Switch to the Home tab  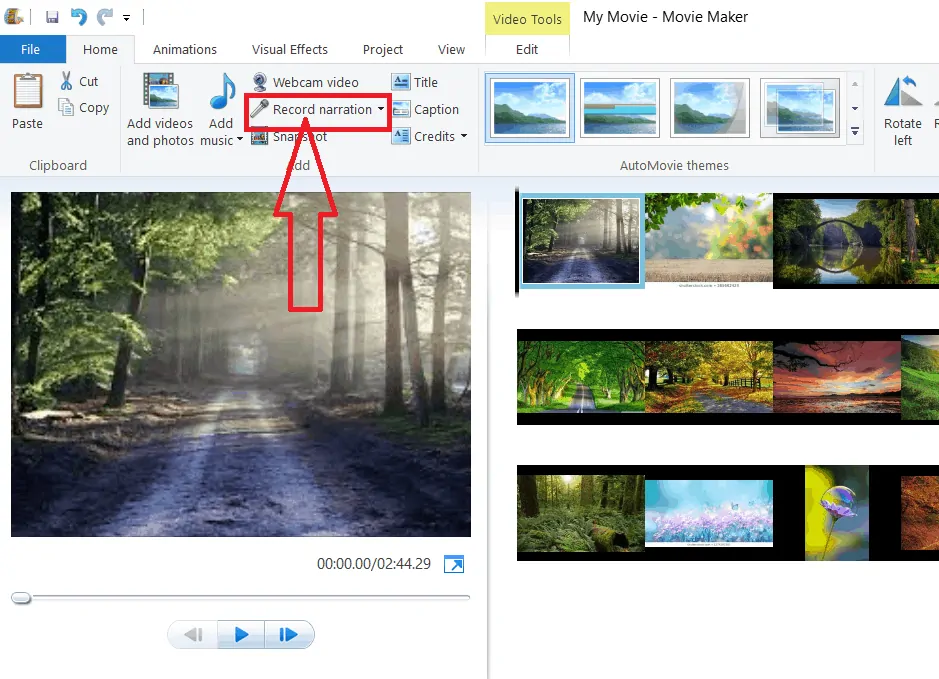tap(100, 50)
